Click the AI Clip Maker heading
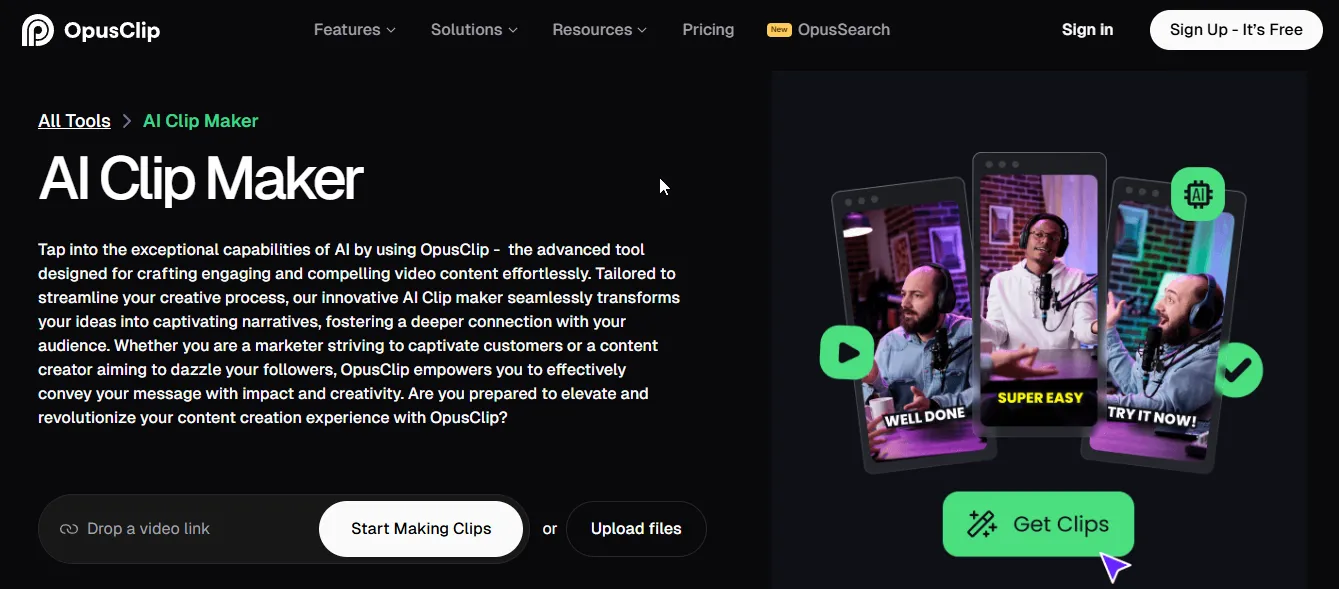 pos(200,180)
